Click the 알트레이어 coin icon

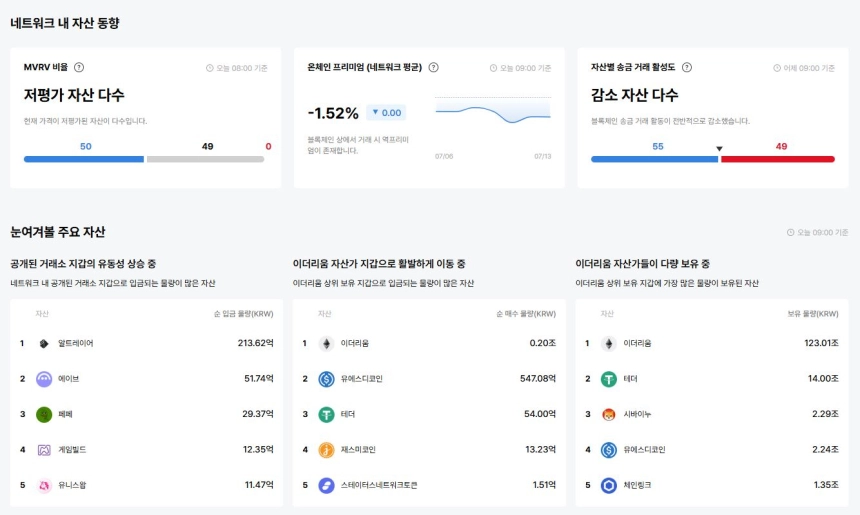[x=44, y=343]
